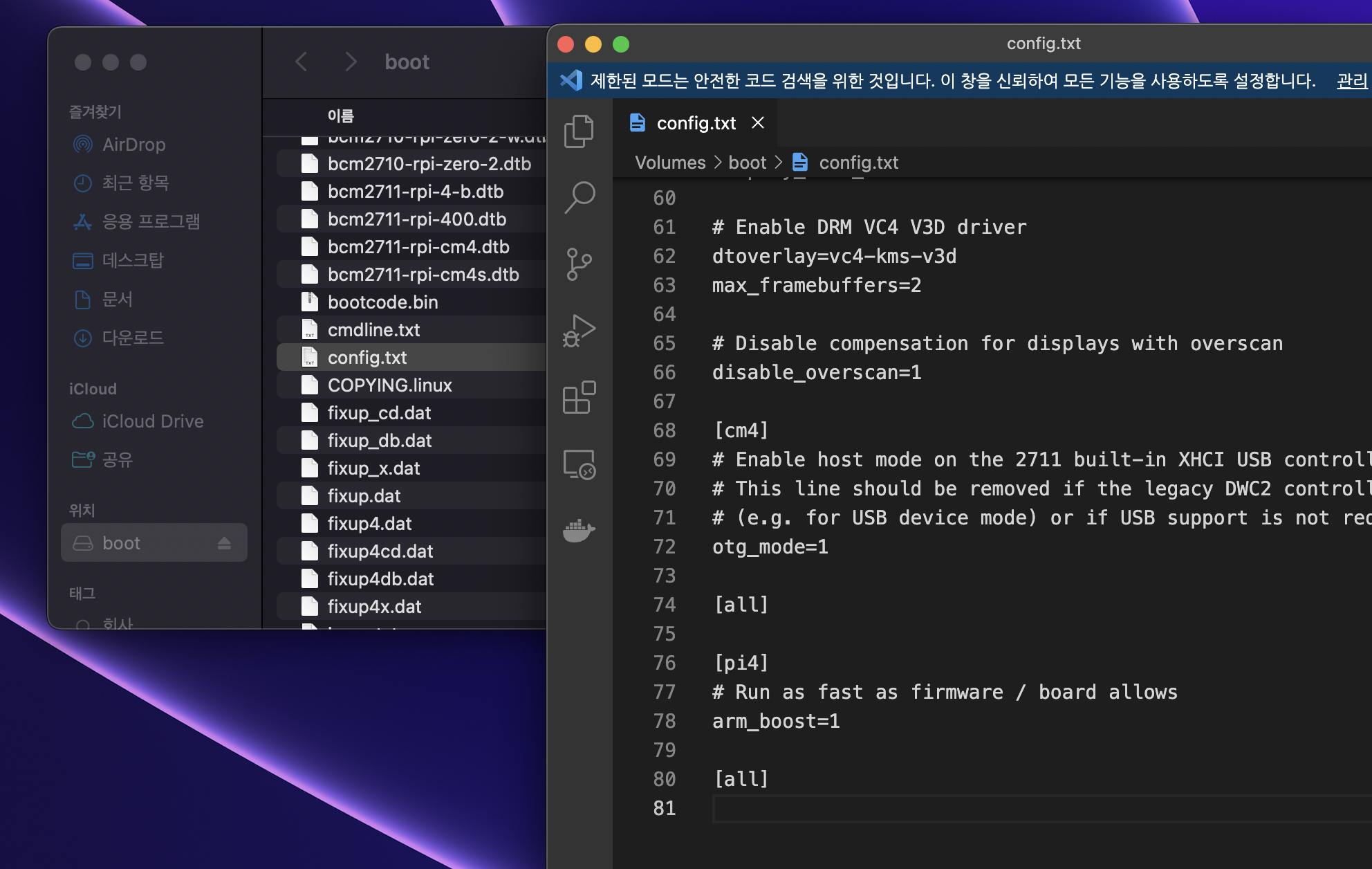The height and width of the screenshot is (869, 1372).
Task: Open the Remote Explorer view
Action: pos(579,464)
